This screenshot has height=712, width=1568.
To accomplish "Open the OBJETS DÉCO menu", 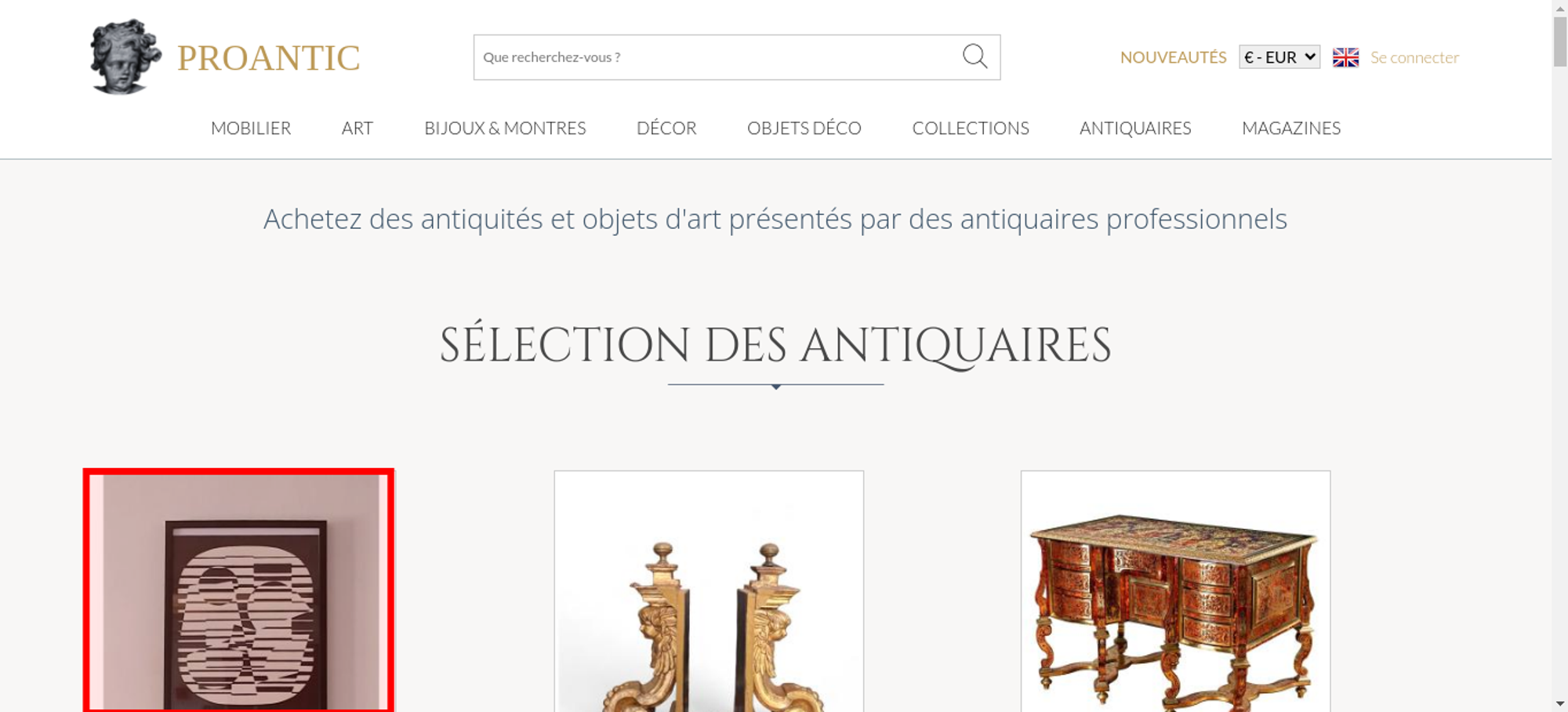I will pyautogui.click(x=804, y=128).
